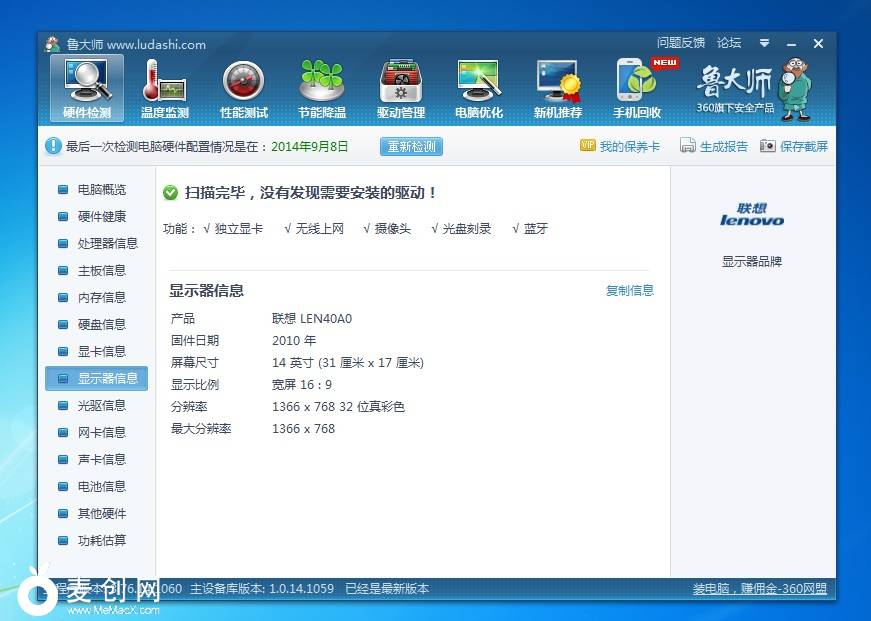Click the 复制信息 copy info link
The width and height of the screenshot is (871, 621).
(629, 291)
